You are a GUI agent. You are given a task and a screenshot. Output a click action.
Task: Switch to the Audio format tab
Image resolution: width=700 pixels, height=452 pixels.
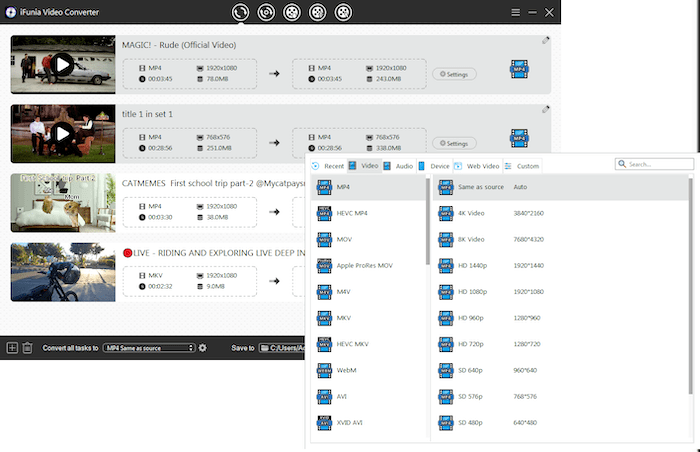(x=398, y=166)
